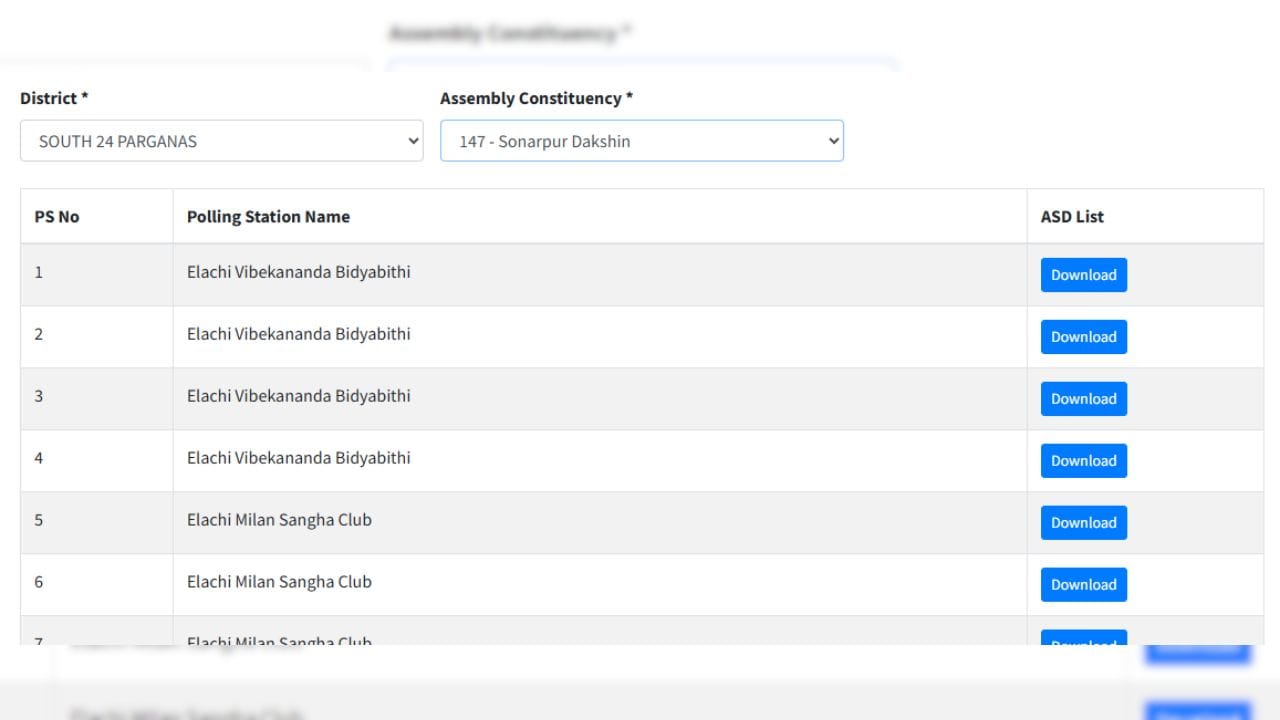Click the PS No cell showing 3

(39, 396)
